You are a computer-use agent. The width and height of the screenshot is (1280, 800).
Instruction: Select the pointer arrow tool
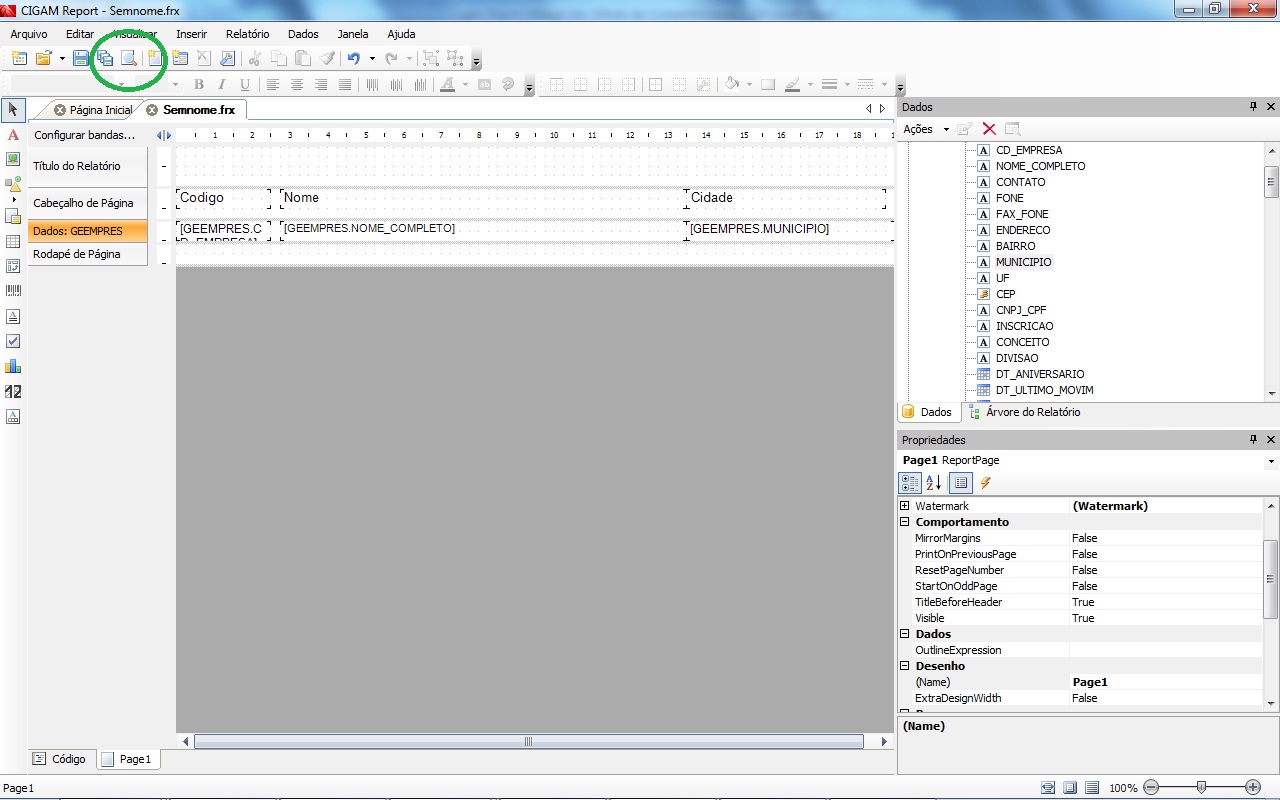point(13,109)
